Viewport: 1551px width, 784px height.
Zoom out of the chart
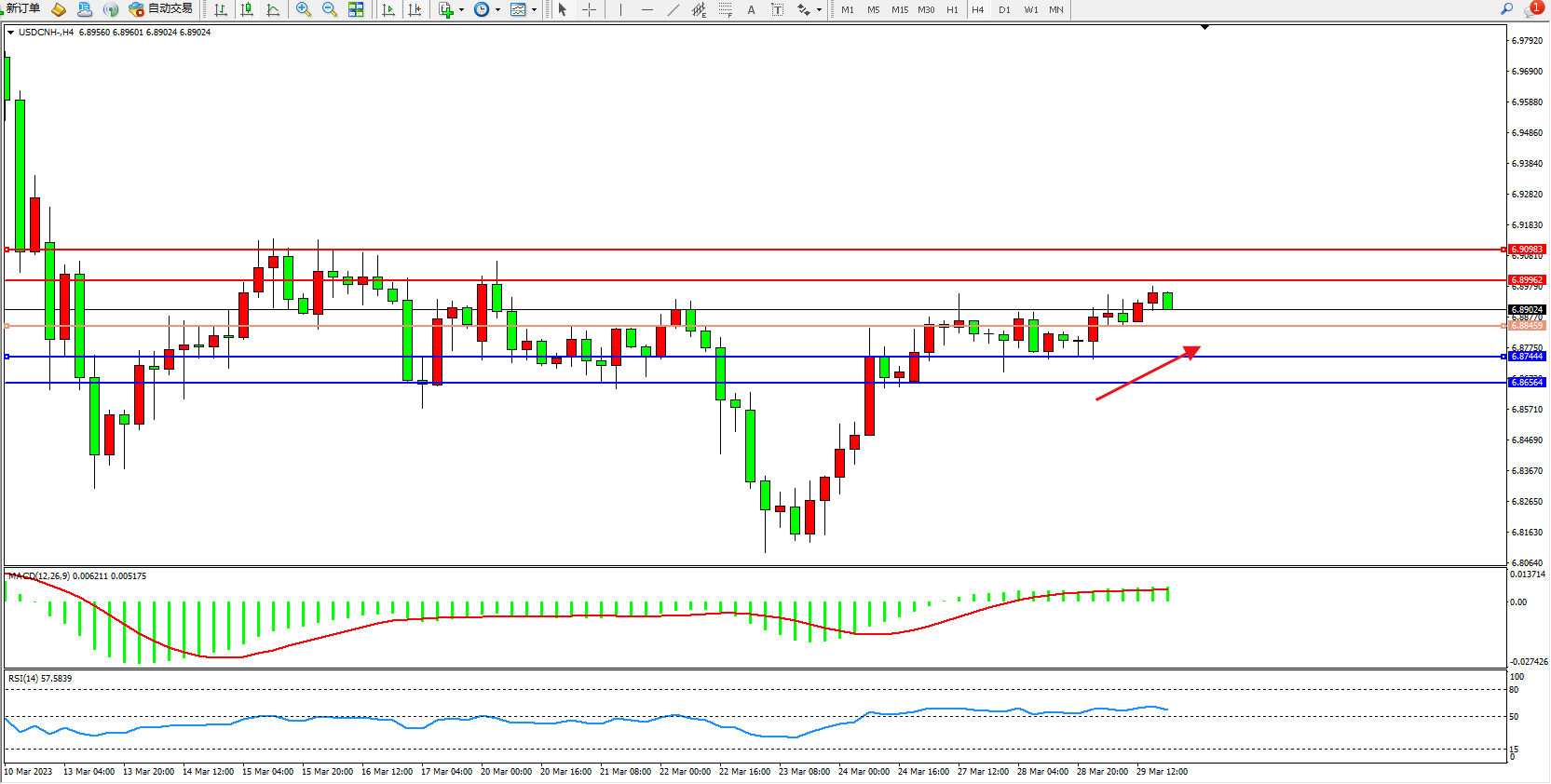point(329,9)
